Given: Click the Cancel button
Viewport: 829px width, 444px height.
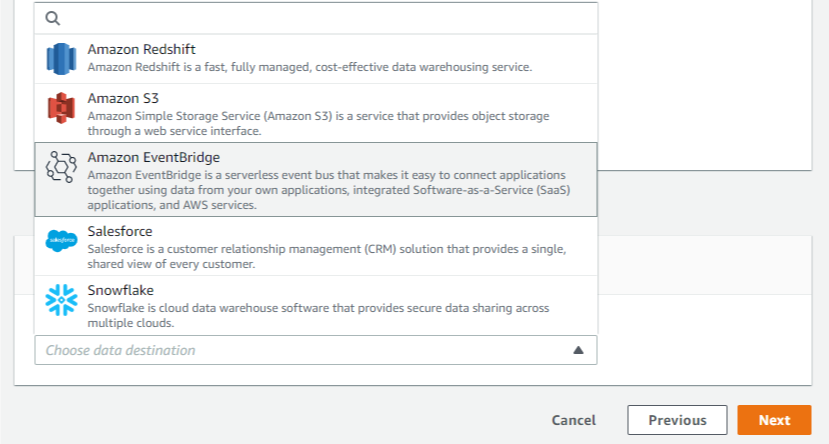Looking at the screenshot, I should [574, 420].
